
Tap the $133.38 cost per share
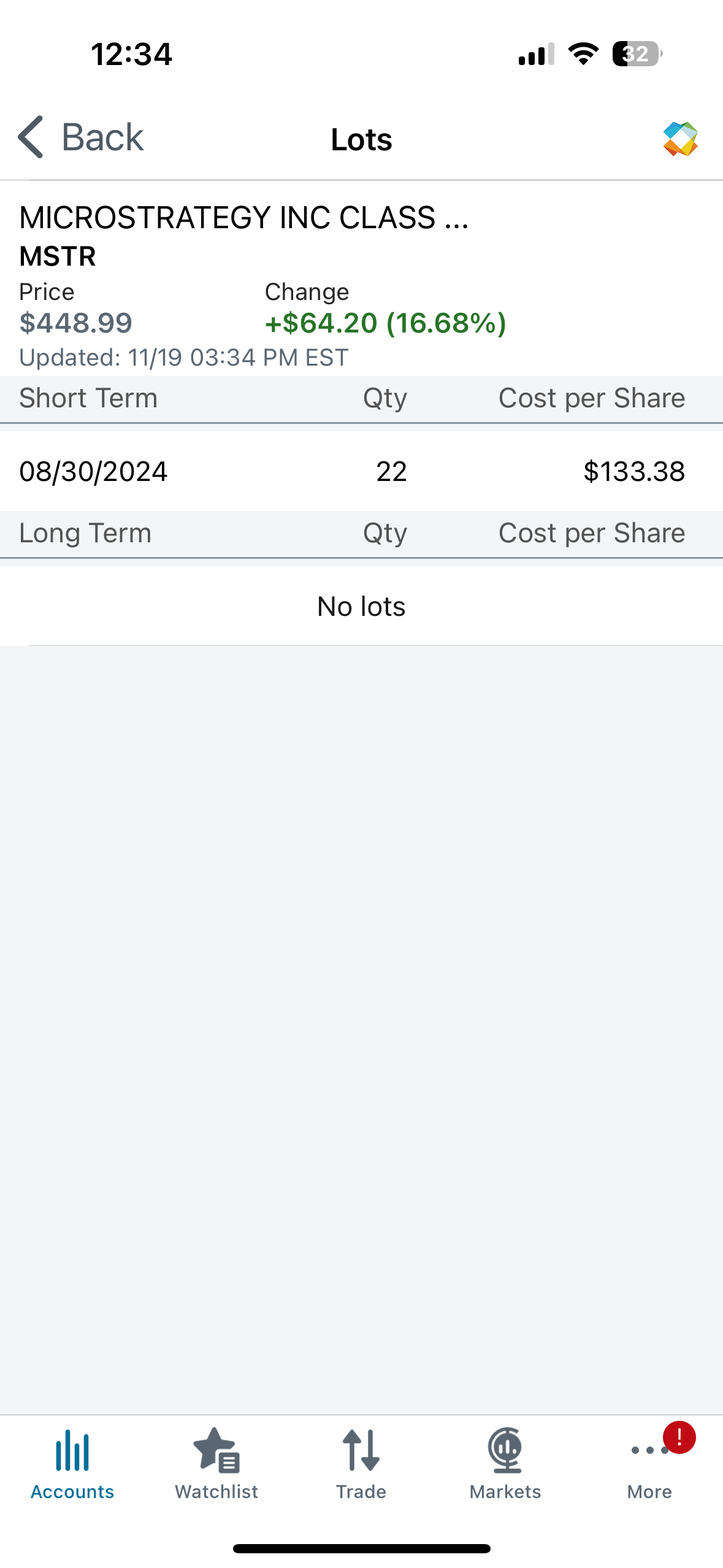634,471
